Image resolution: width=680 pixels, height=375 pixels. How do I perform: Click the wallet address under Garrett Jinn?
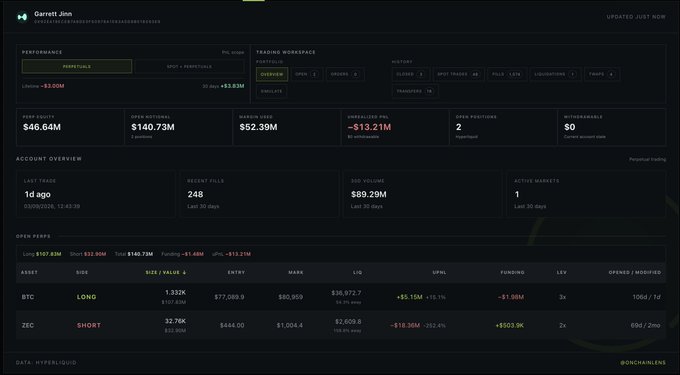pyautogui.click(x=97, y=22)
